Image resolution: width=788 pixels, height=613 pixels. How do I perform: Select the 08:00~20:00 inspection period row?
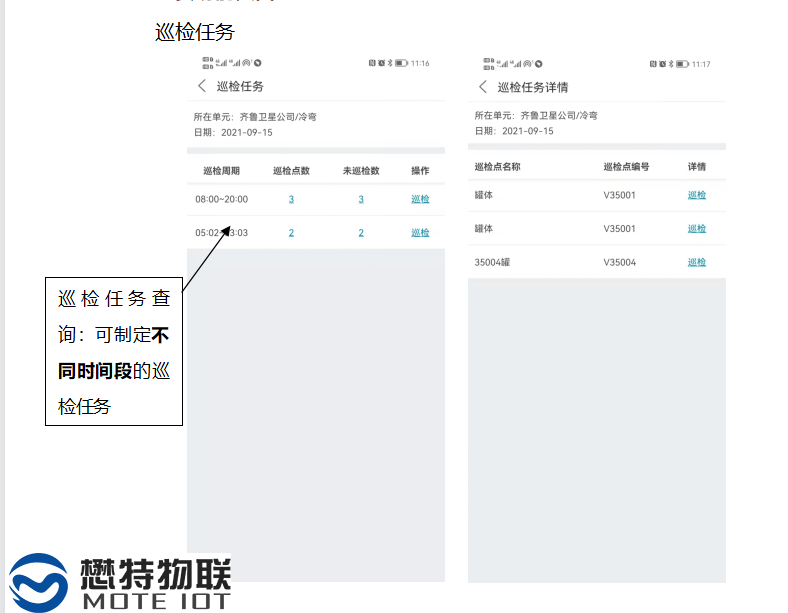coord(221,199)
